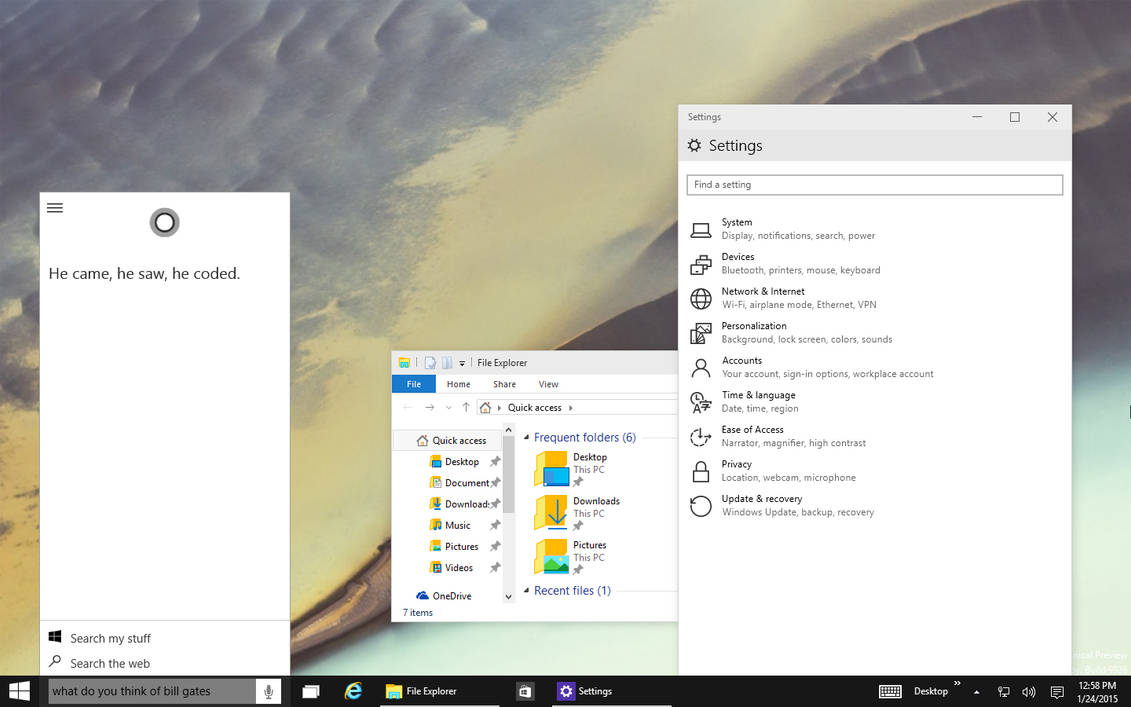The height and width of the screenshot is (707, 1131).
Task: Open the volume tray icon
Action: coord(1029,692)
